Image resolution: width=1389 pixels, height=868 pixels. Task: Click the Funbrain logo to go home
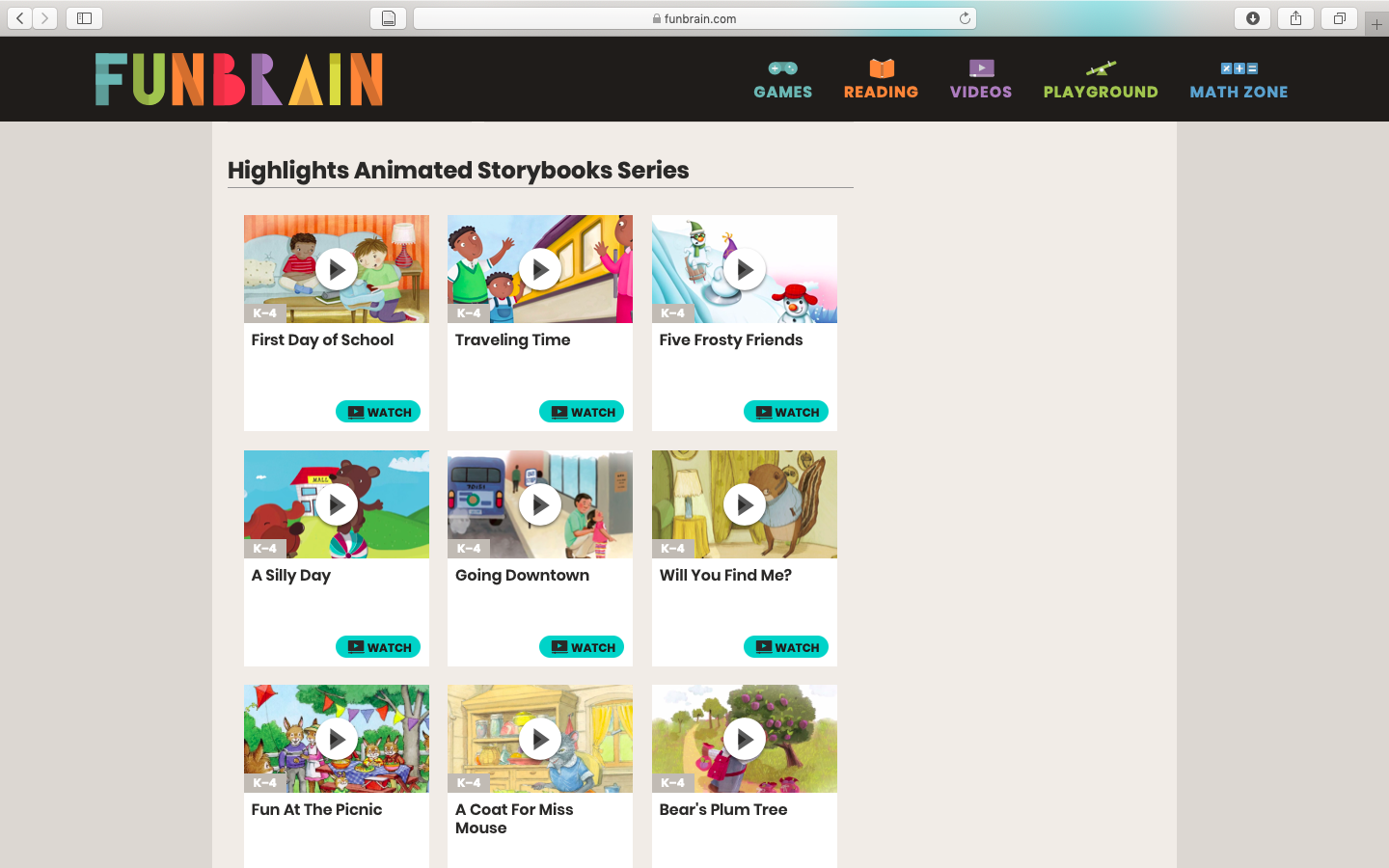[239, 79]
